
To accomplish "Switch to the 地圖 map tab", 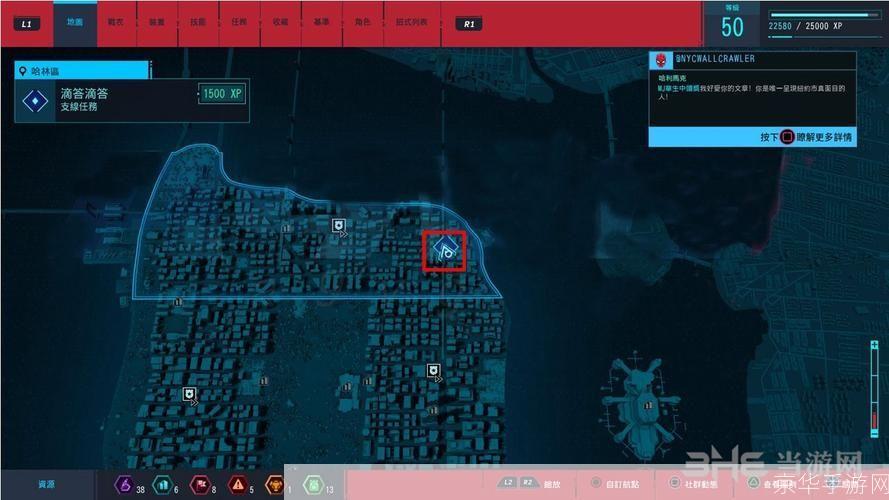I will click(75, 23).
